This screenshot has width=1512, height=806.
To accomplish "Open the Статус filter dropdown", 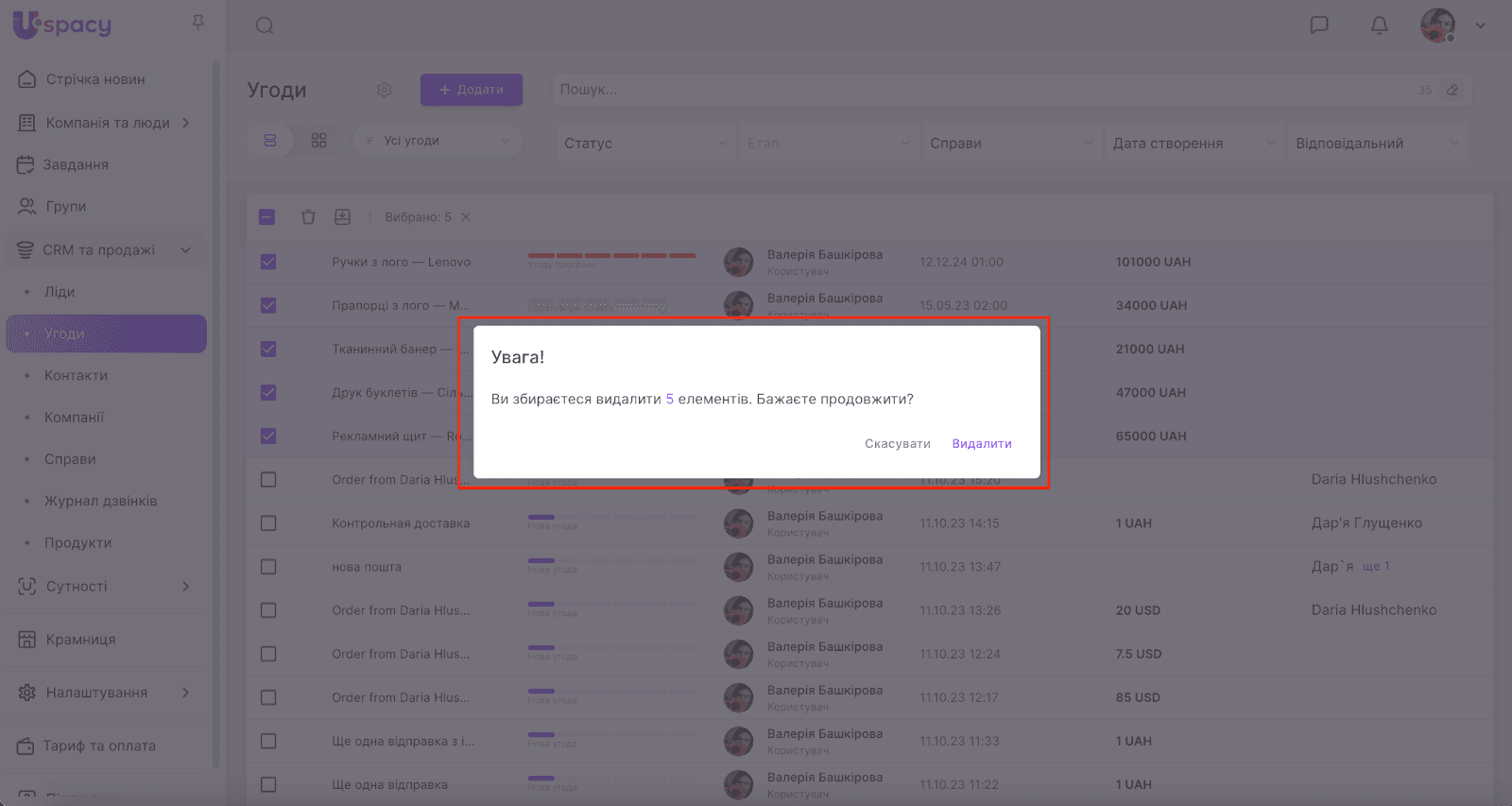I will point(644,144).
